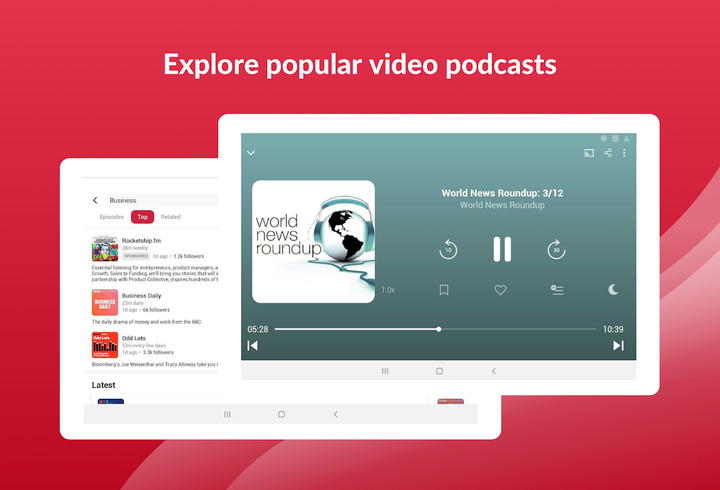720x490 pixels.
Task: Share the episode using the share icon
Action: point(607,153)
